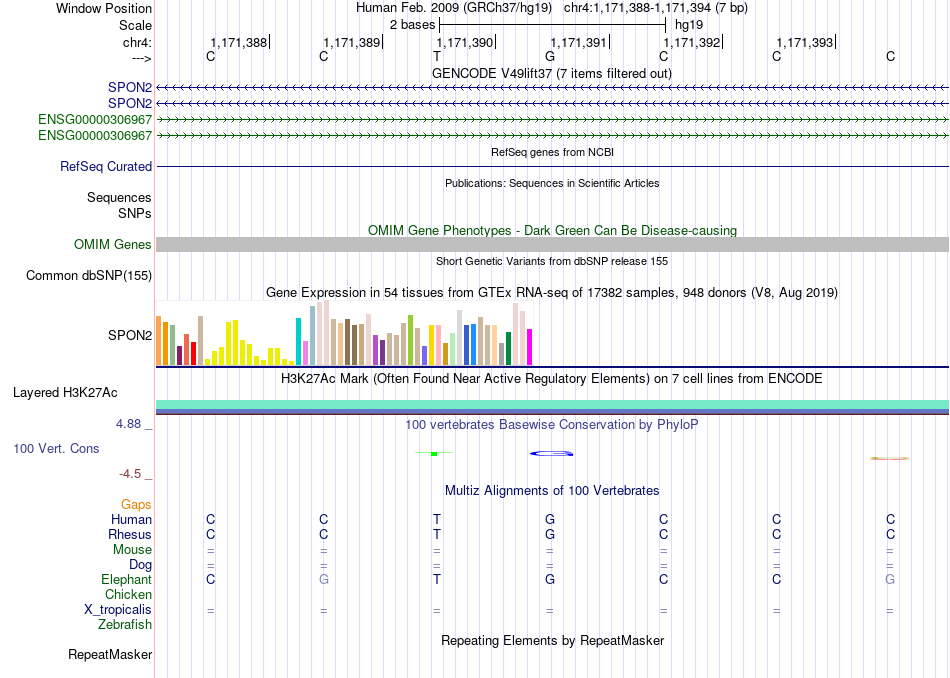Screen dimensions: 950x678
Task: Select the Rhesus species row label
Action: pos(130,535)
